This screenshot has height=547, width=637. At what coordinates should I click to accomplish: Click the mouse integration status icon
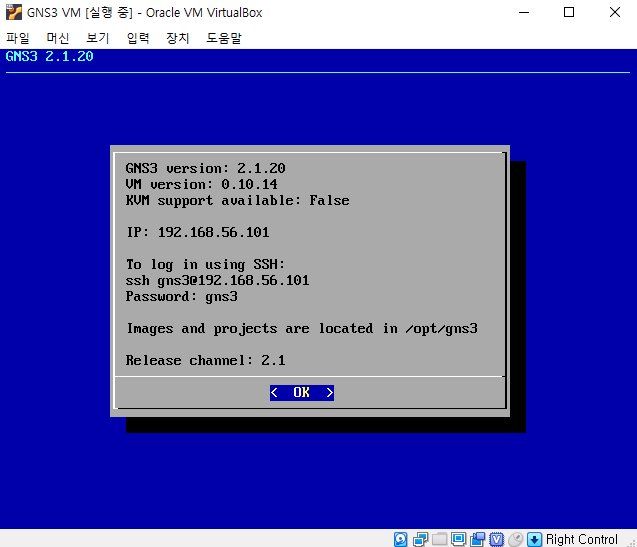pyautogui.click(x=516, y=539)
